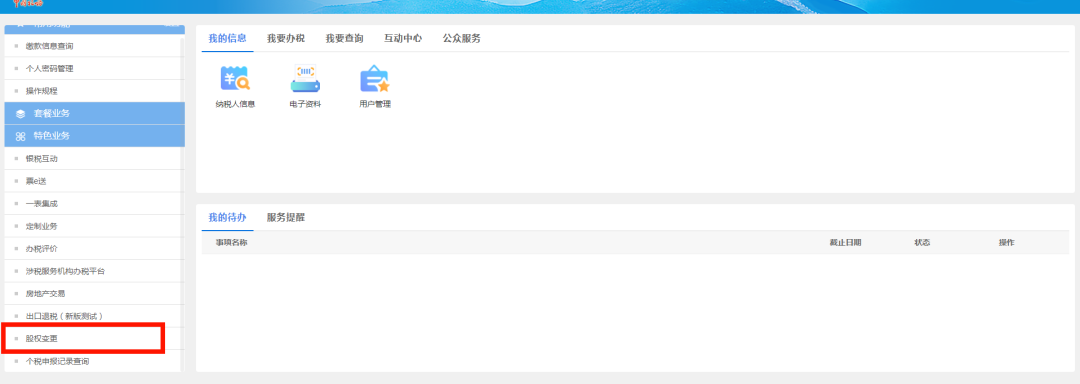Screen dimensions: 1080x384
Task: Switch to the 我要办税 tab
Action: click(286, 39)
